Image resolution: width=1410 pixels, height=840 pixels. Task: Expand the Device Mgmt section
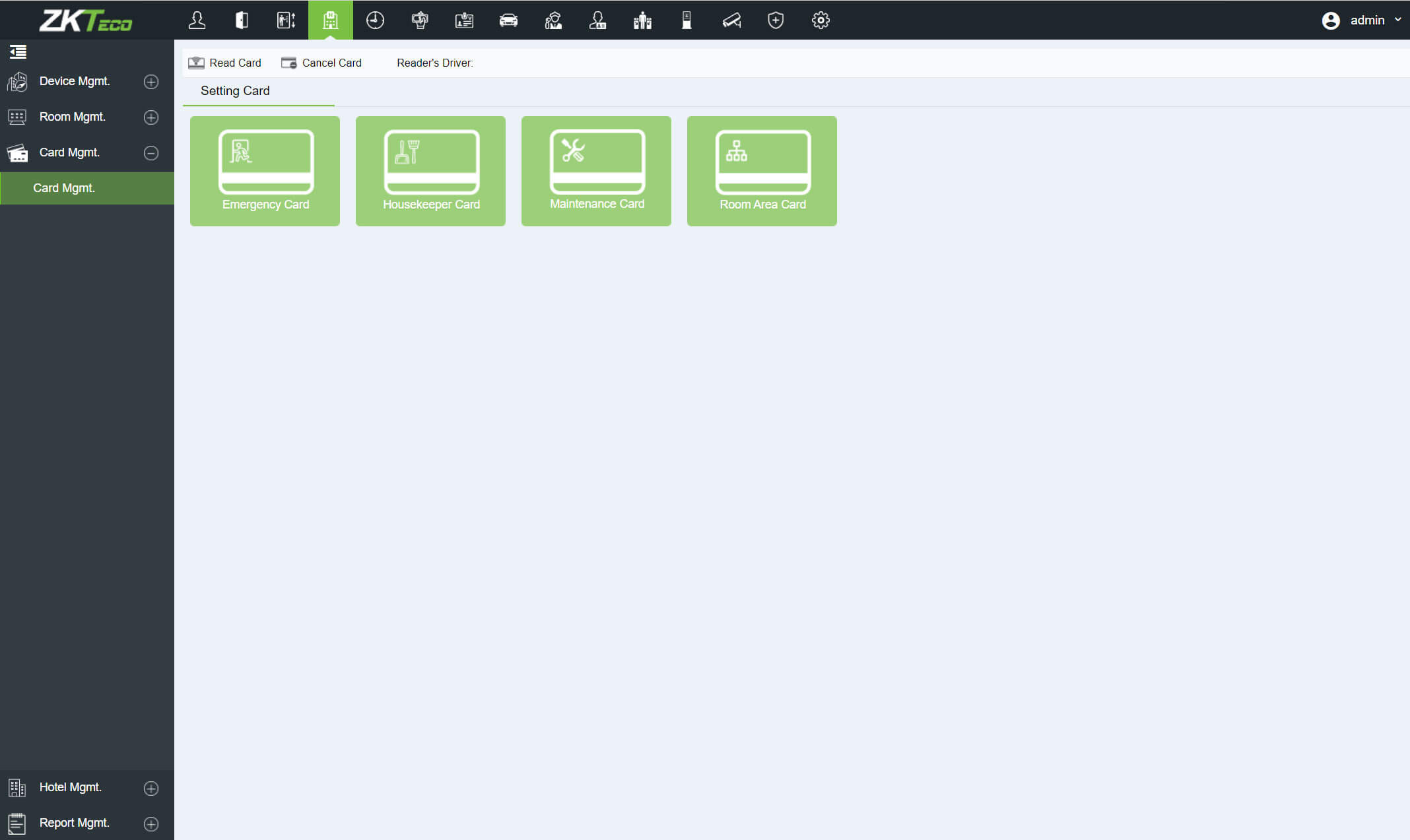pos(151,81)
